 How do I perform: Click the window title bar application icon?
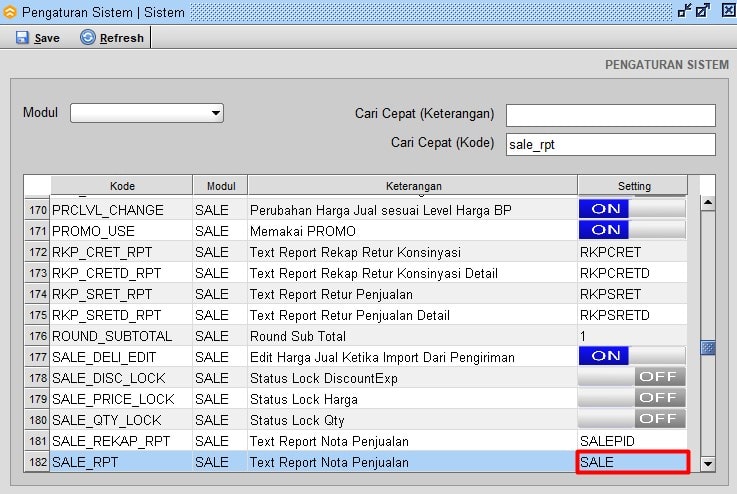tap(10, 11)
